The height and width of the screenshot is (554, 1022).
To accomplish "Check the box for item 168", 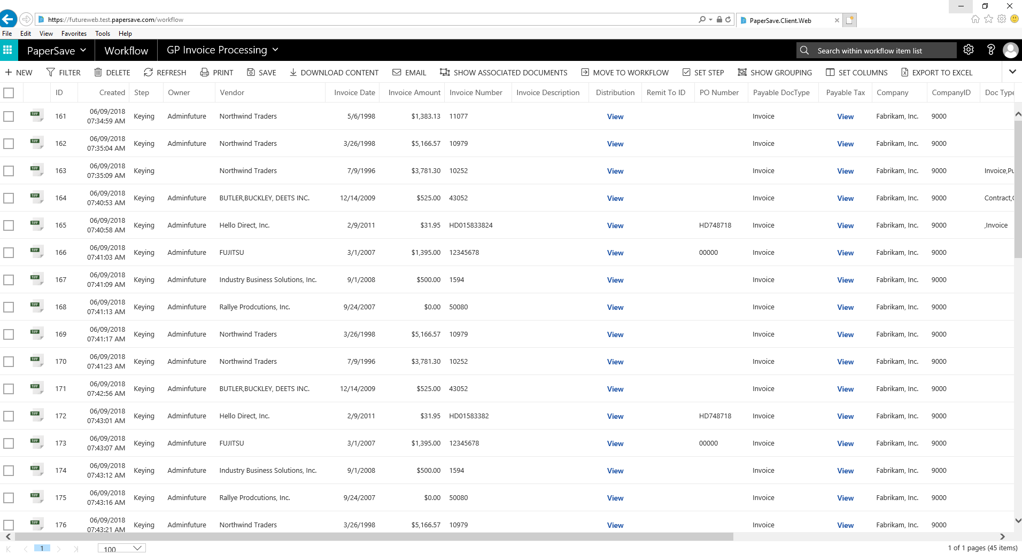I will click(x=8, y=307).
